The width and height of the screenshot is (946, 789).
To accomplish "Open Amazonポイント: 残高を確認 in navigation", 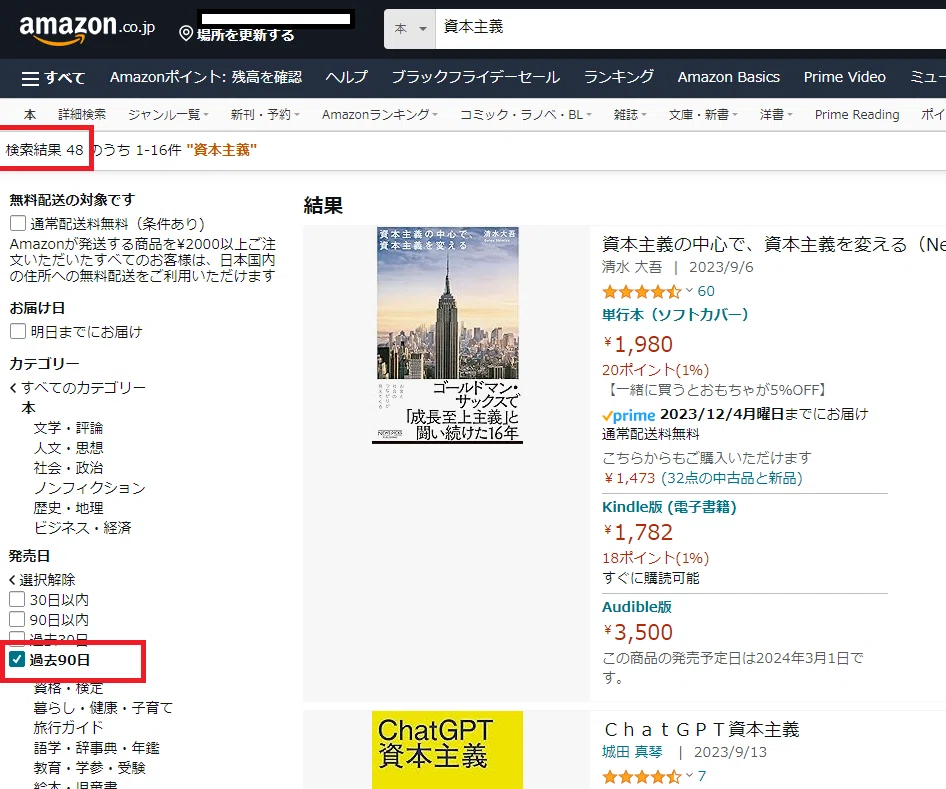I will [x=206, y=77].
